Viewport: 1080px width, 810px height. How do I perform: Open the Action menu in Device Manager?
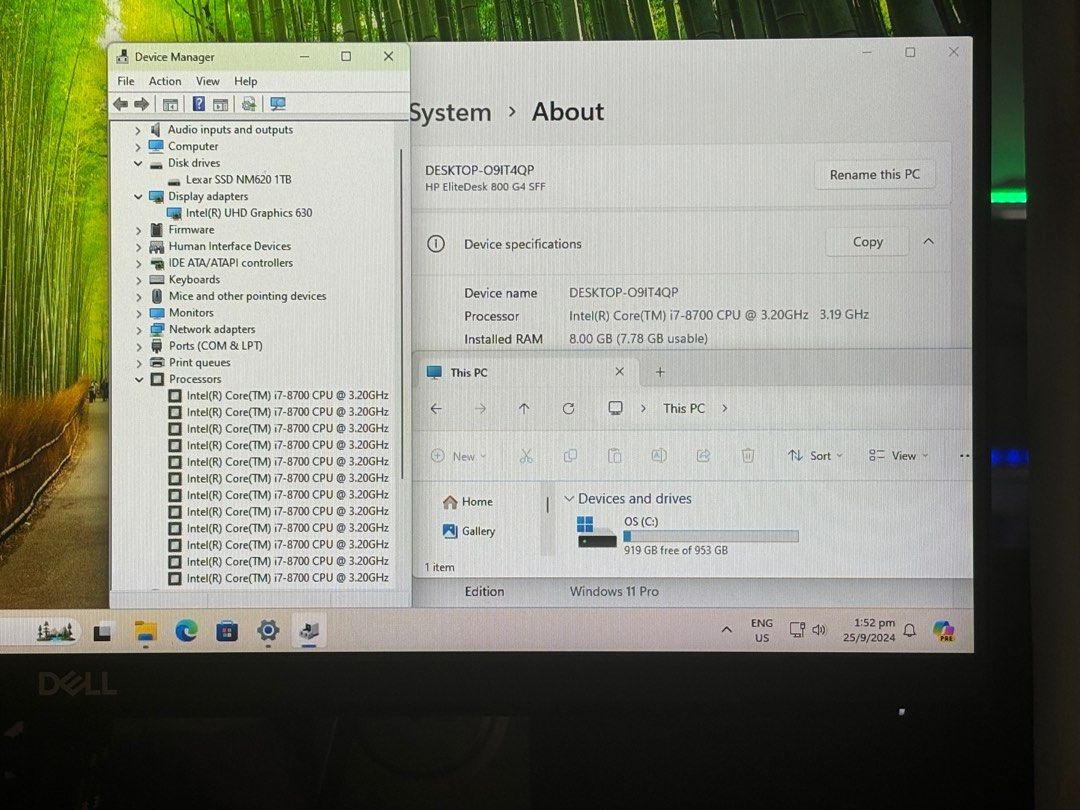click(165, 81)
